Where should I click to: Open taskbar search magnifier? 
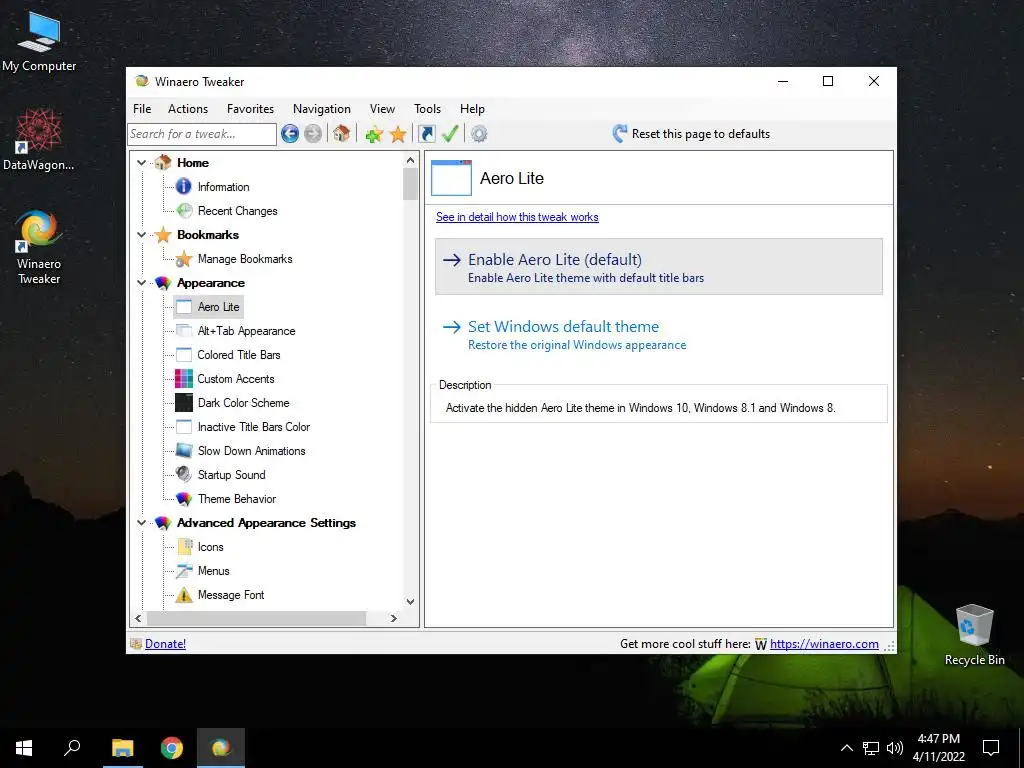(72, 748)
